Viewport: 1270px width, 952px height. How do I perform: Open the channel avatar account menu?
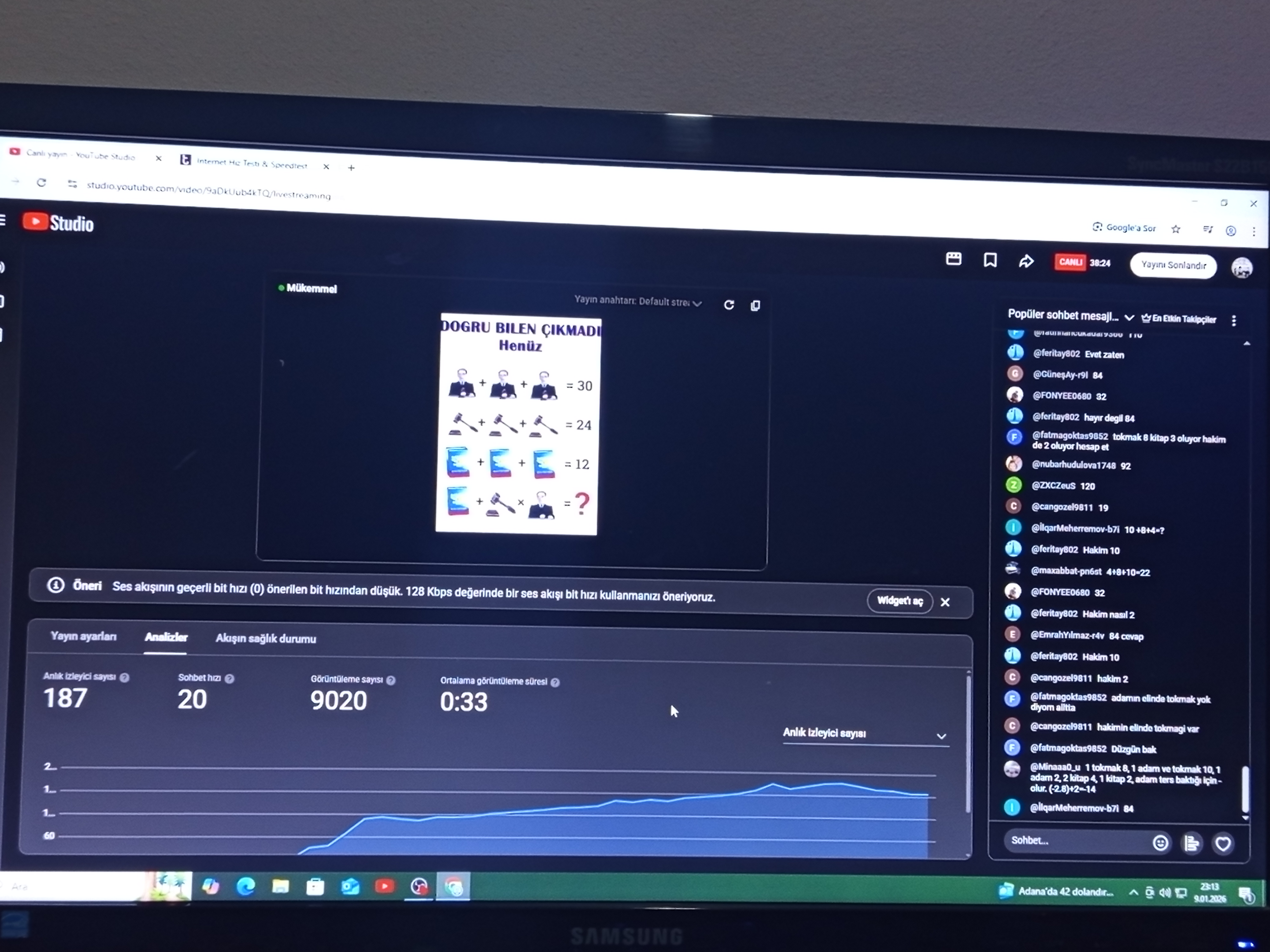(1242, 268)
